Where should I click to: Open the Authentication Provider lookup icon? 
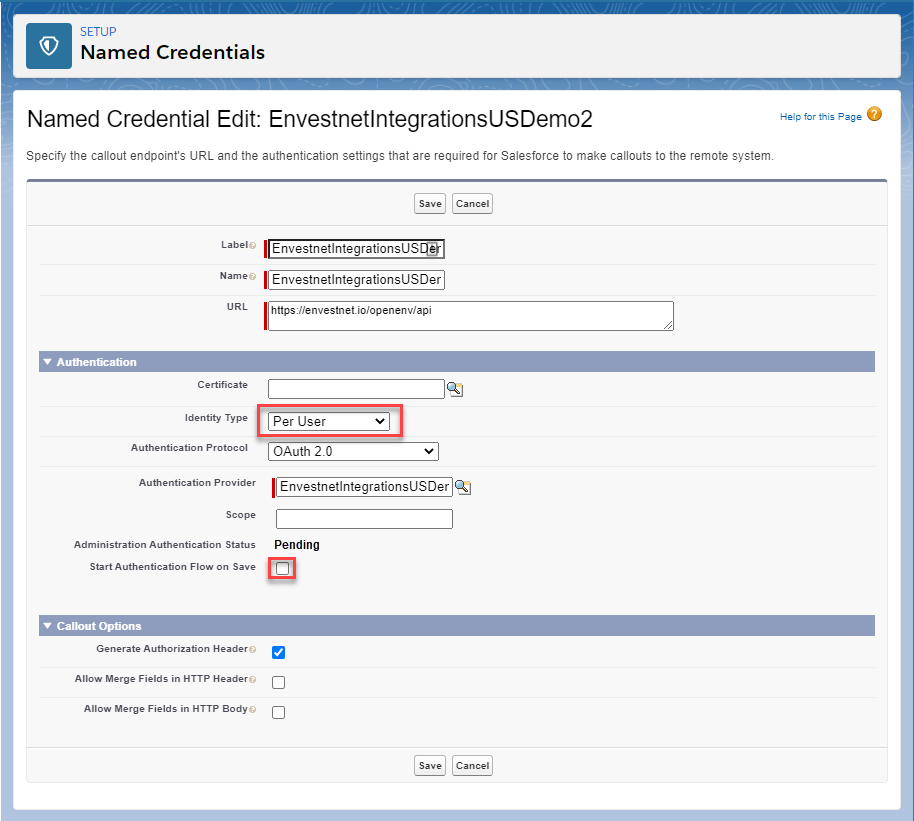463,487
